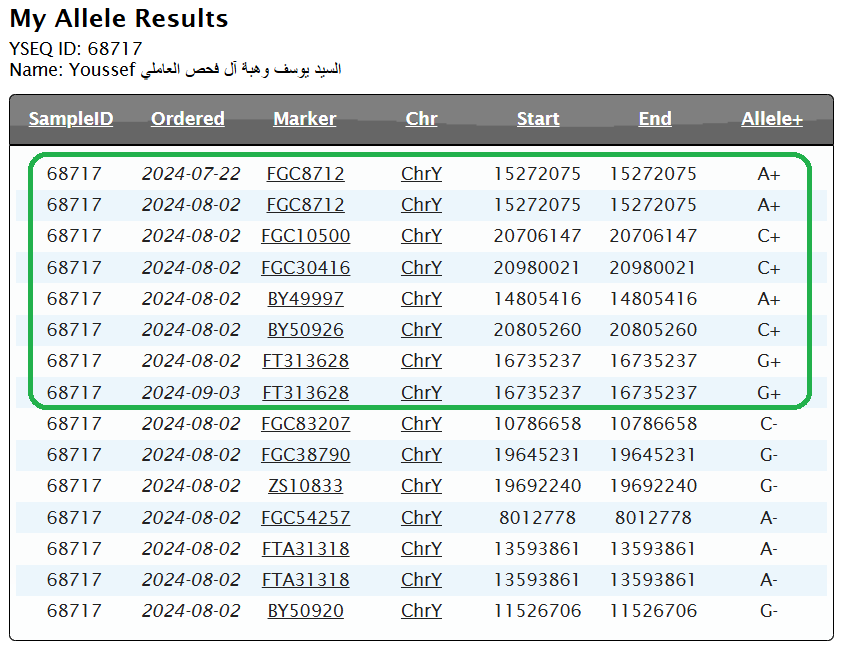Open the FGC30416 marker link
The height and width of the screenshot is (654, 842).
(x=305, y=268)
